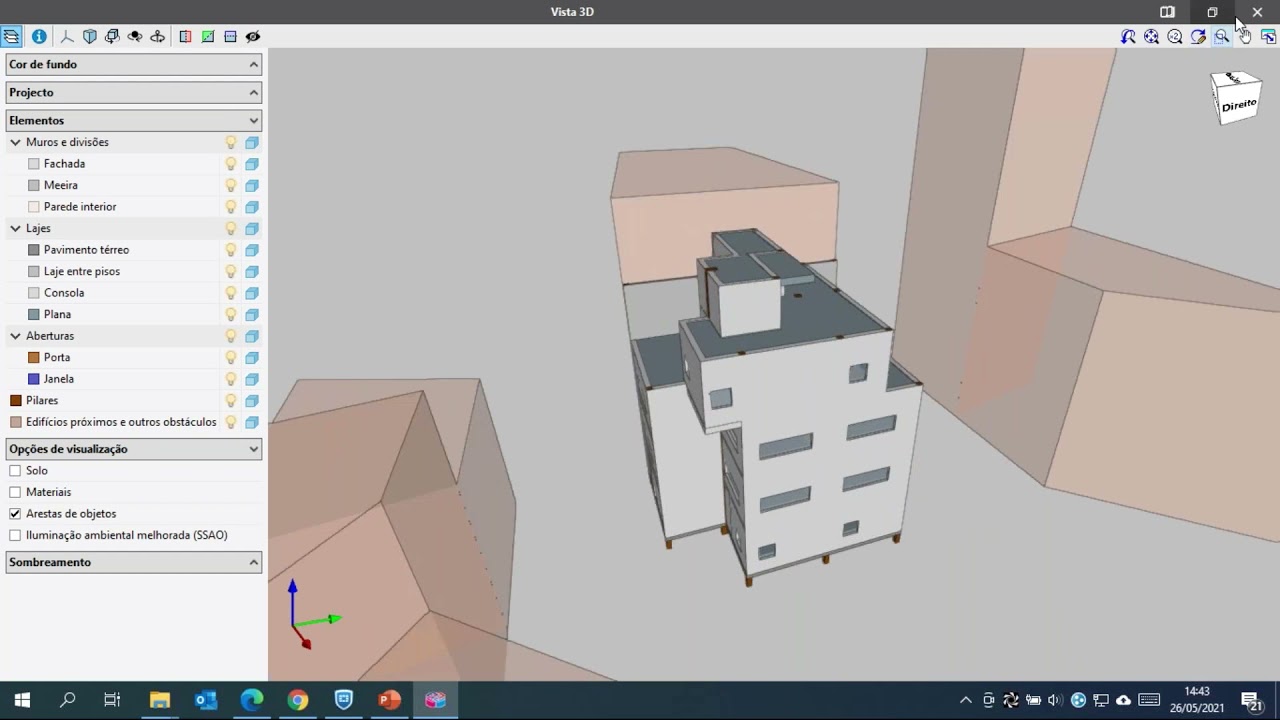Open the Janela blue color swatch
This screenshot has height=720, width=1280.
(x=34, y=379)
